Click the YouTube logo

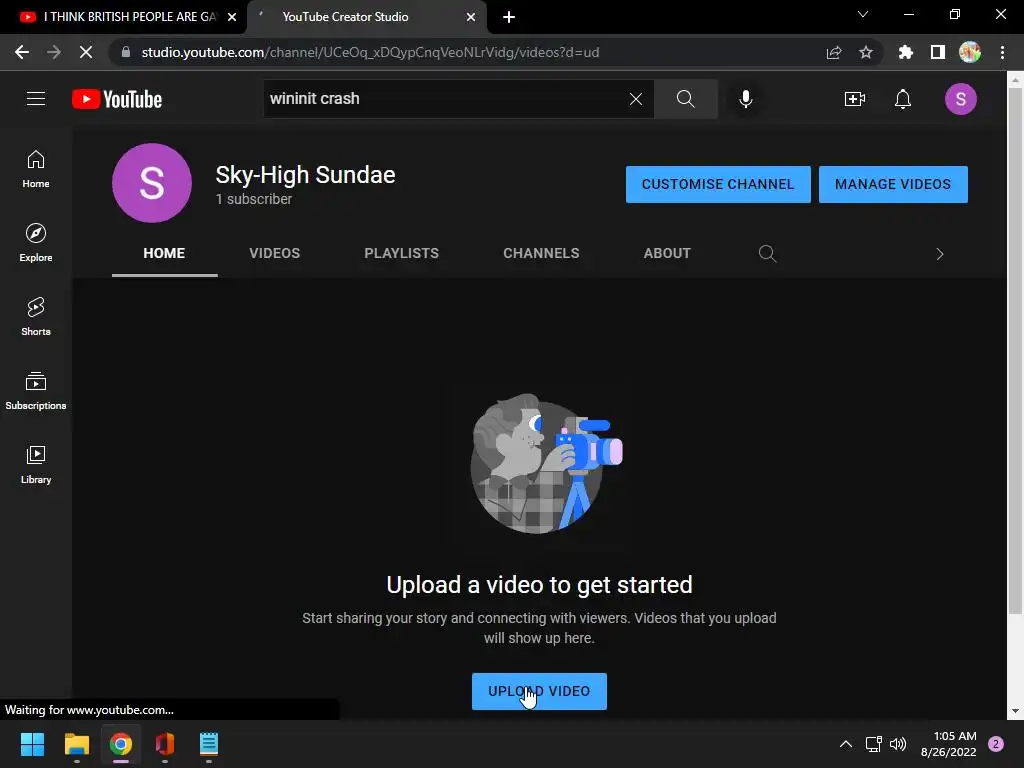pyautogui.click(x=117, y=99)
